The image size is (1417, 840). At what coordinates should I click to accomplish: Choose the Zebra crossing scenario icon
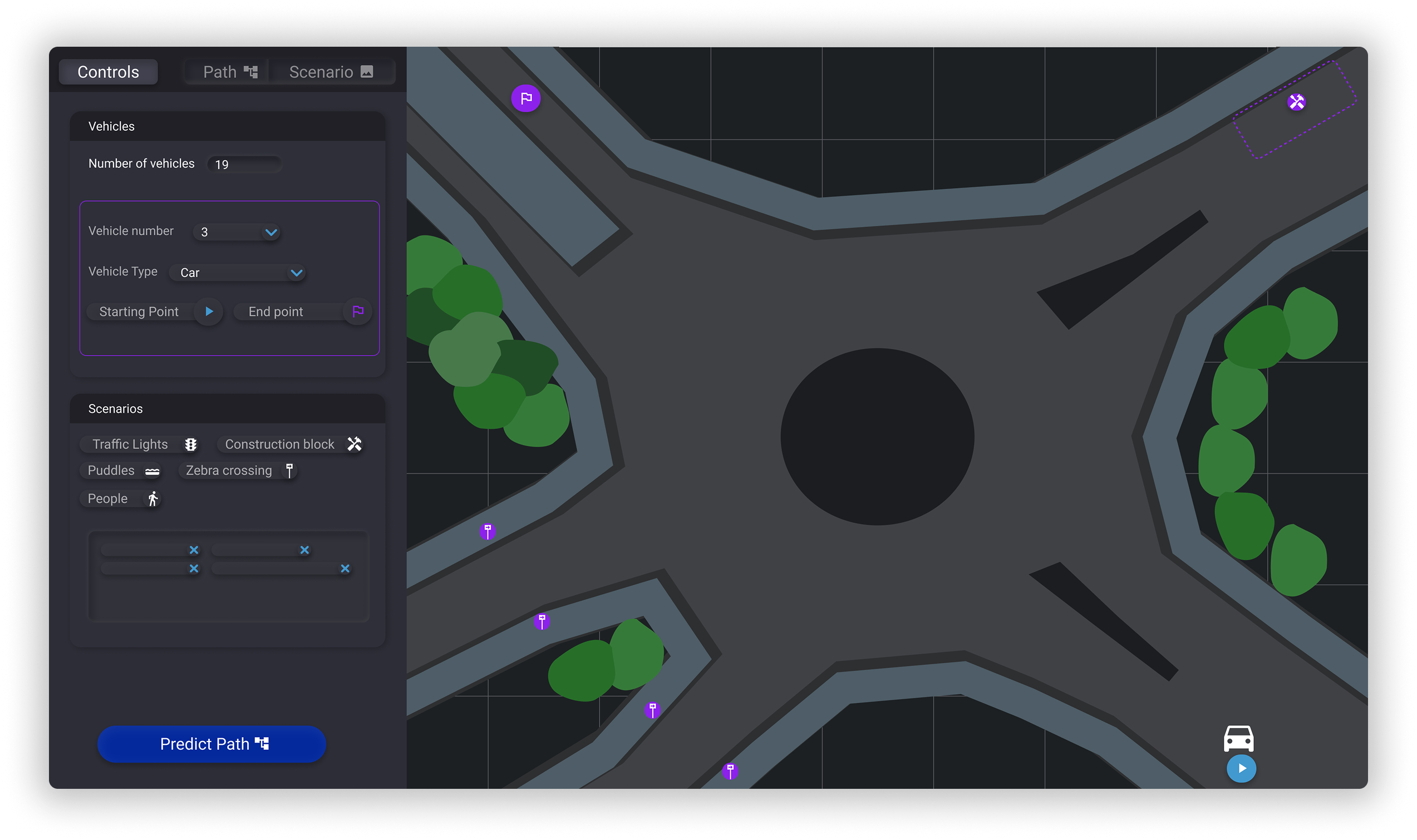point(289,471)
